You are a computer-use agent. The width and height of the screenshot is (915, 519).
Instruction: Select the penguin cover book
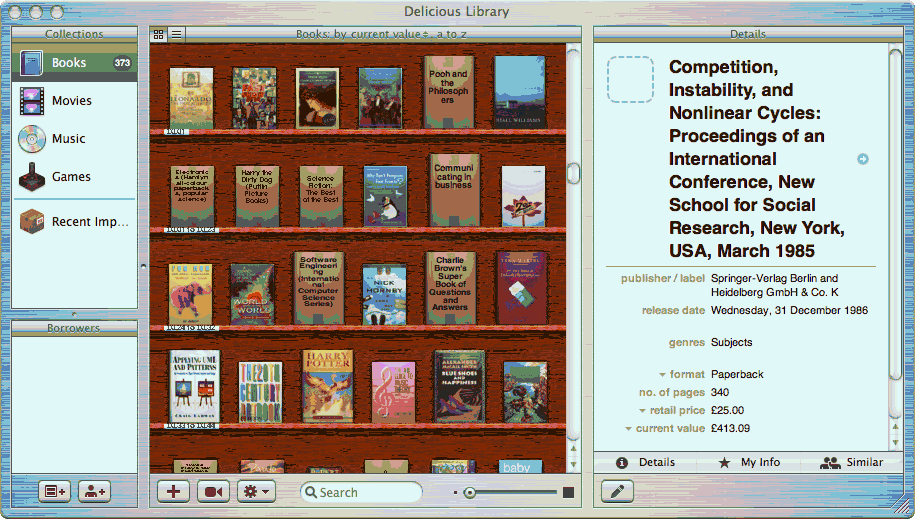click(385, 196)
